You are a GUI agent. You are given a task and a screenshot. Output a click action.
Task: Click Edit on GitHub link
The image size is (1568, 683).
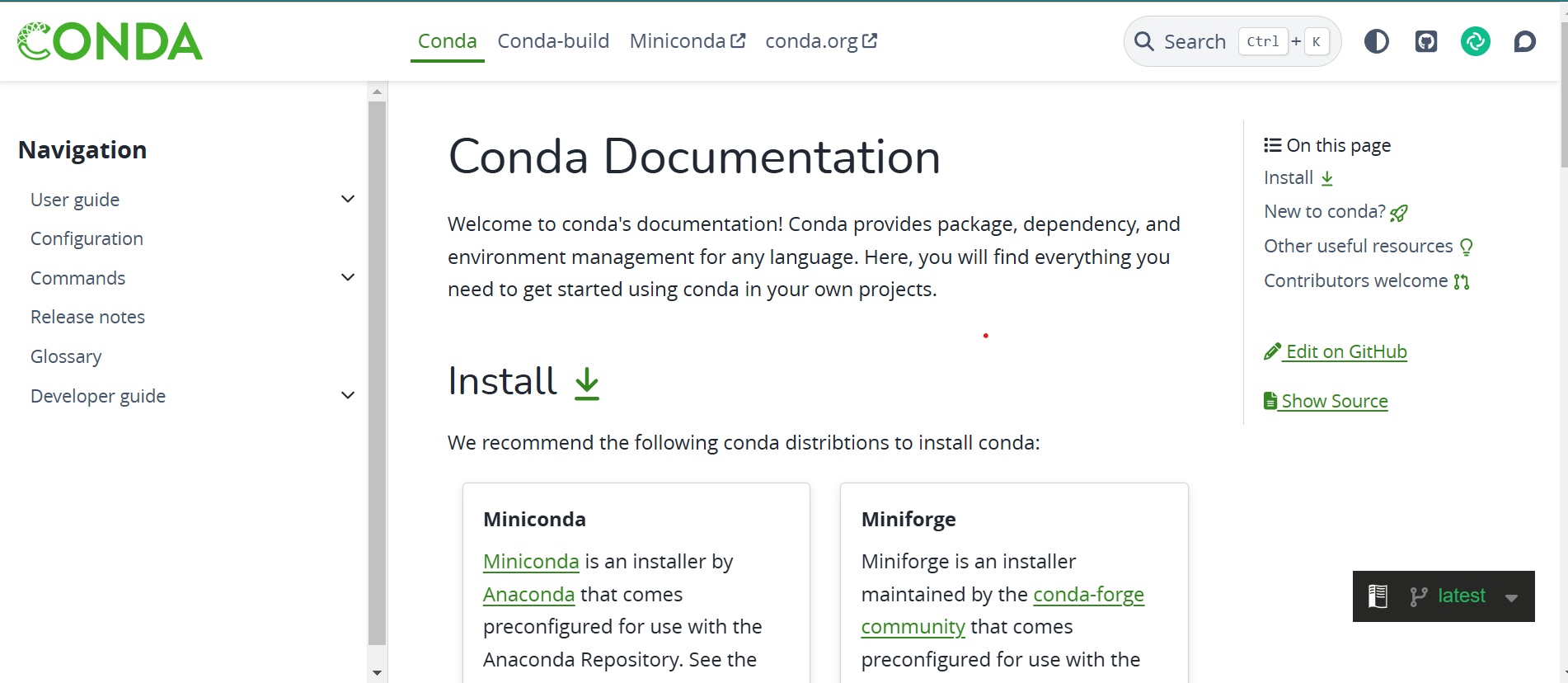(1336, 351)
